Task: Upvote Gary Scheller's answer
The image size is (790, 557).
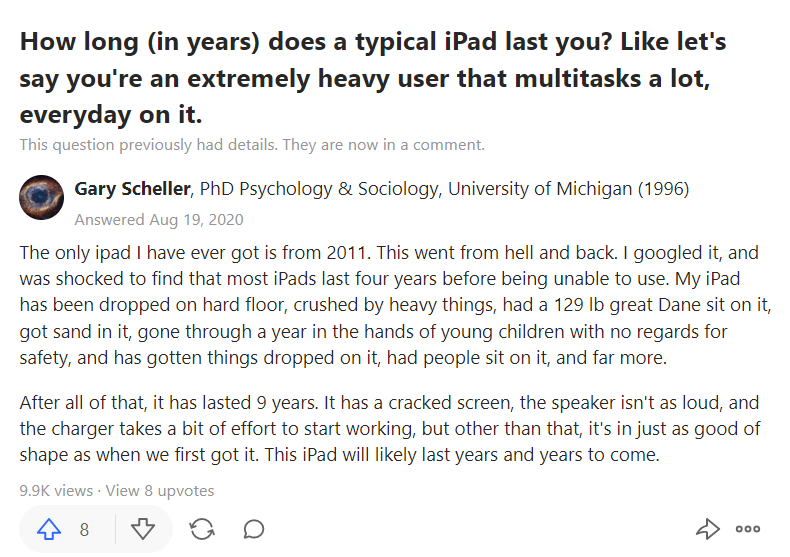Action: 49,529
